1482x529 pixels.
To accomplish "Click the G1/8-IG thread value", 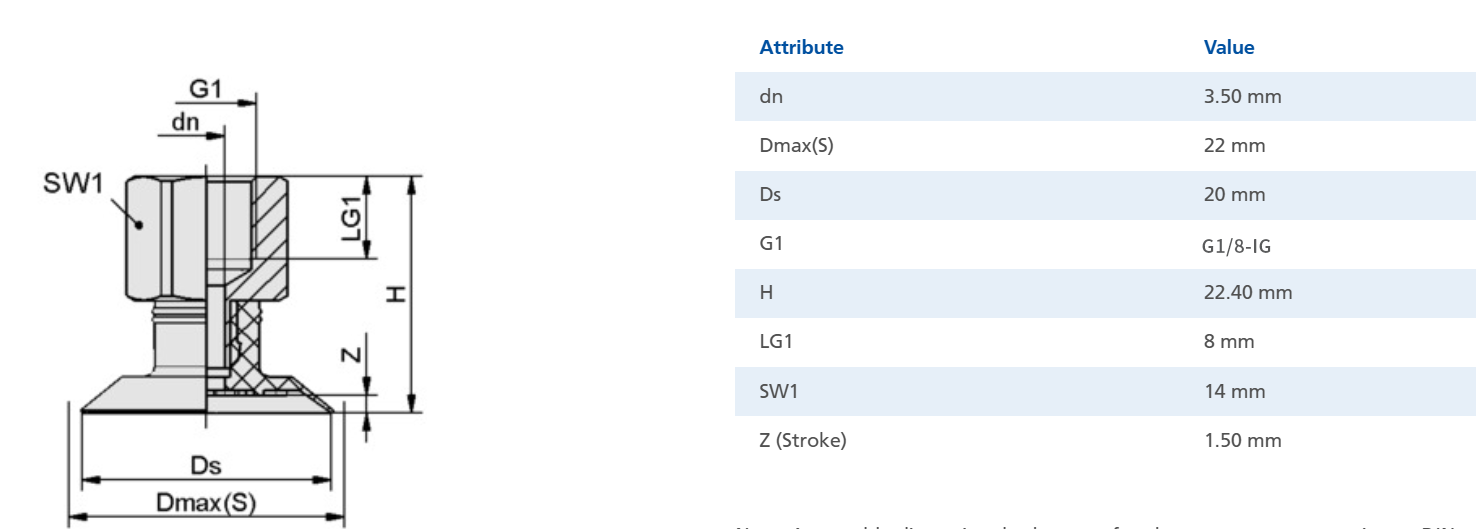I will [1236, 245].
